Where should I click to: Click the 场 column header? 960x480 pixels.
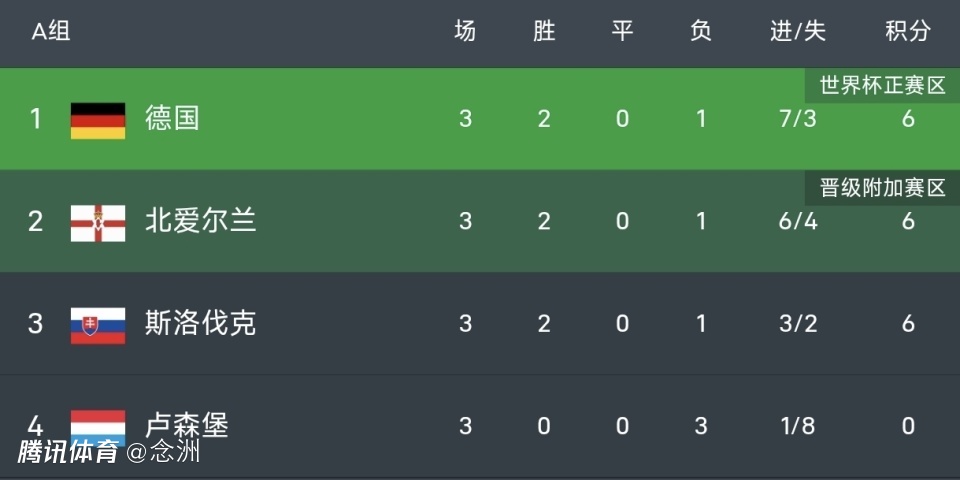click(x=465, y=32)
